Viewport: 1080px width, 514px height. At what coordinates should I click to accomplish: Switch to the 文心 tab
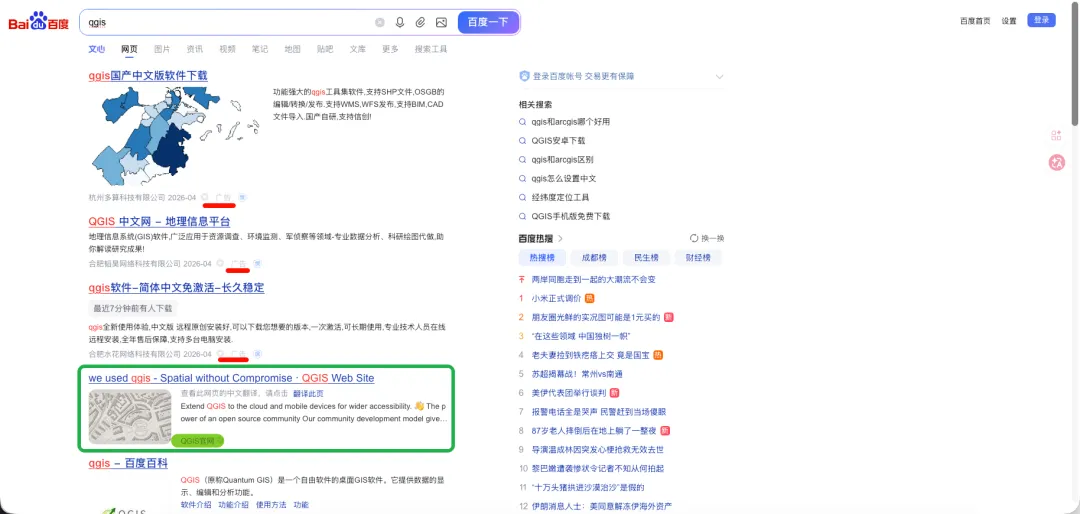tap(96, 49)
